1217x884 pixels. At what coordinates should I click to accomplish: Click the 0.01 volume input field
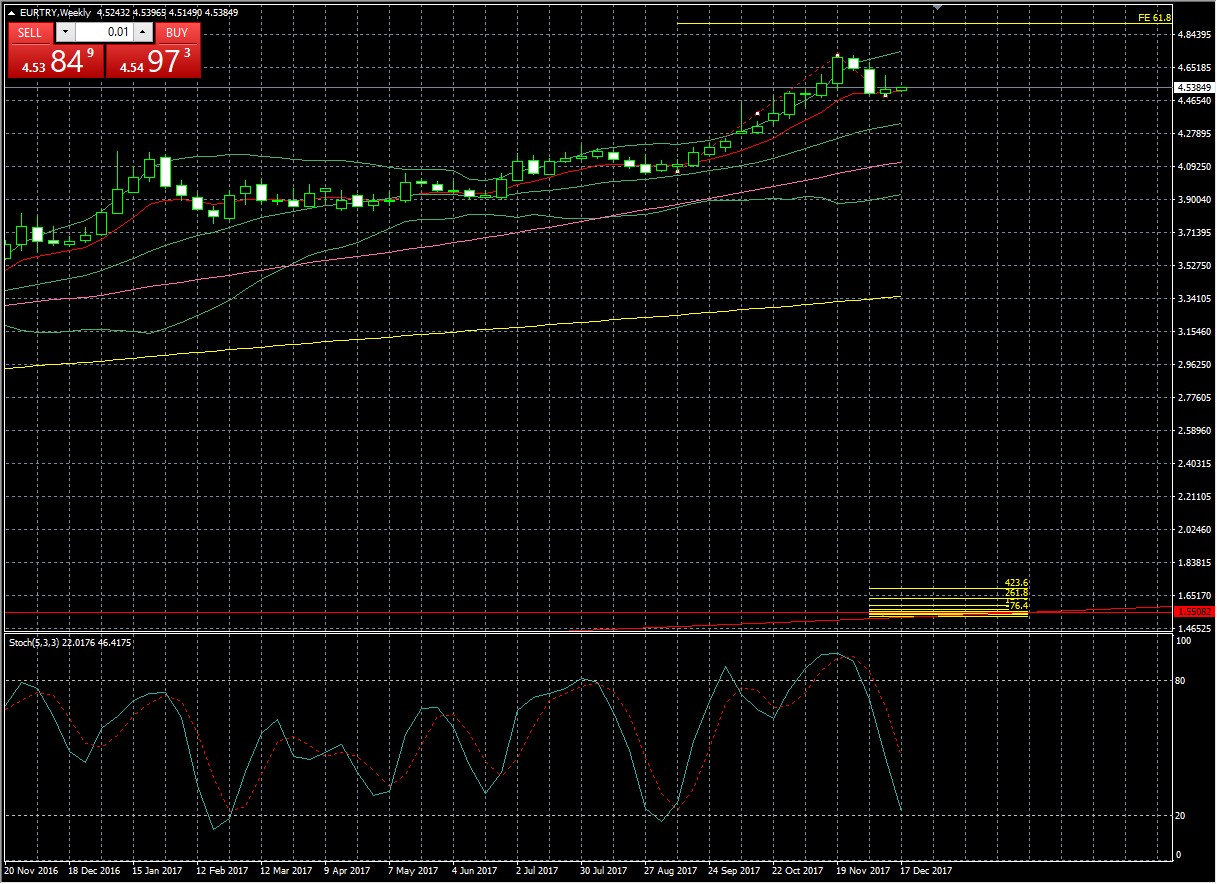104,32
